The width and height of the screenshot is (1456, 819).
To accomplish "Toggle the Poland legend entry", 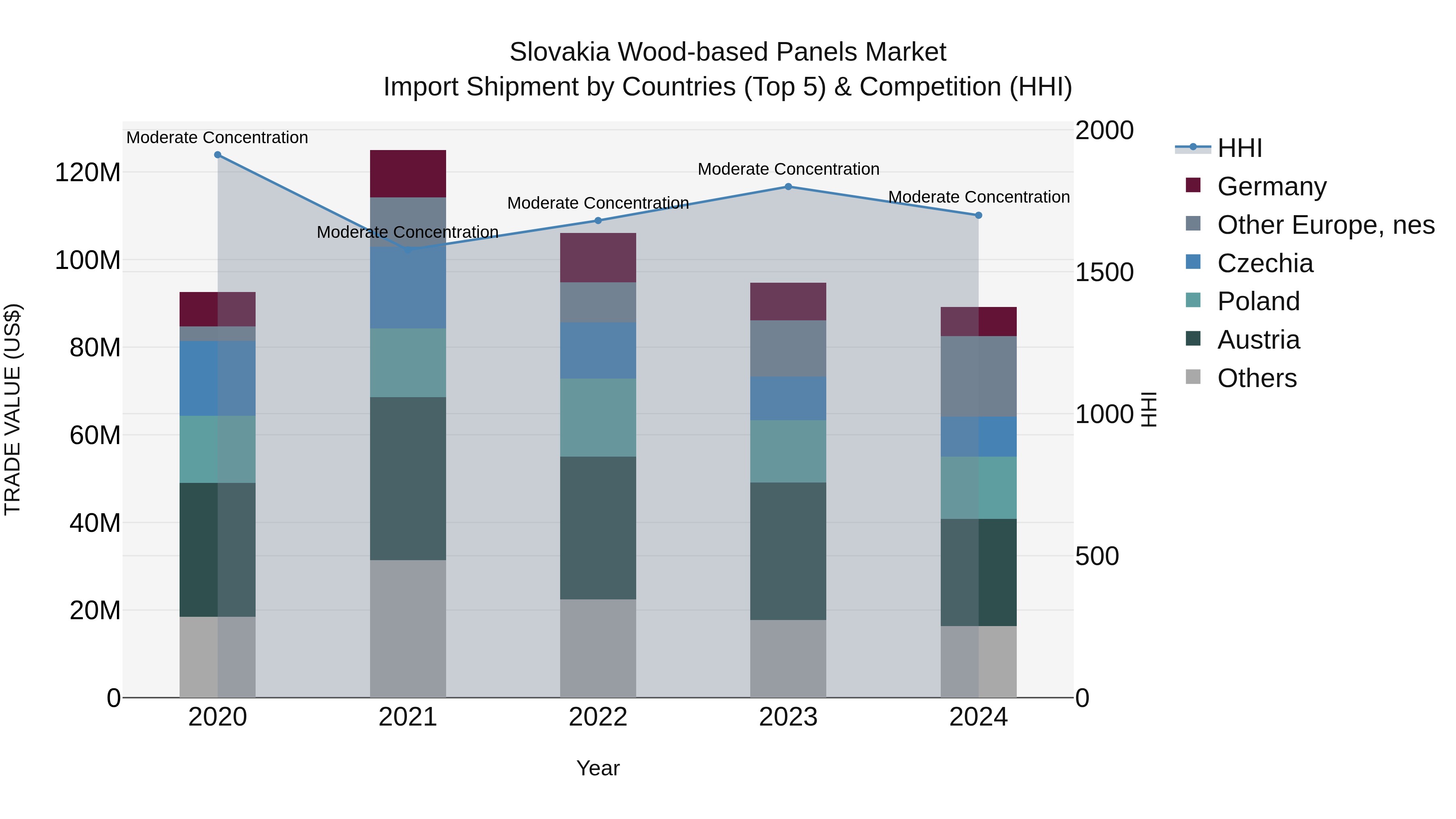I will pyautogui.click(x=1242, y=301).
